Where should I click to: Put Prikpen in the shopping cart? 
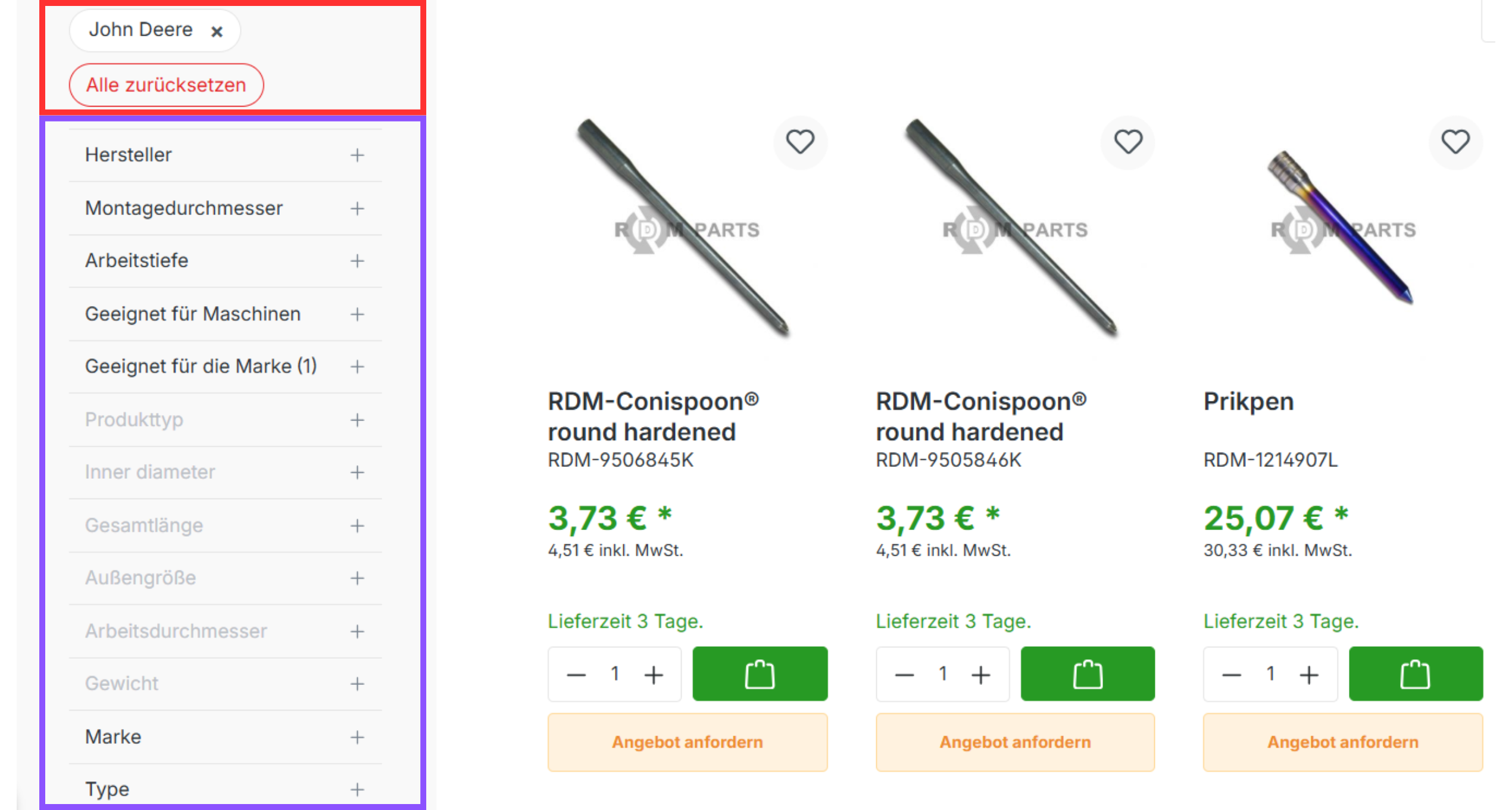click(1415, 674)
